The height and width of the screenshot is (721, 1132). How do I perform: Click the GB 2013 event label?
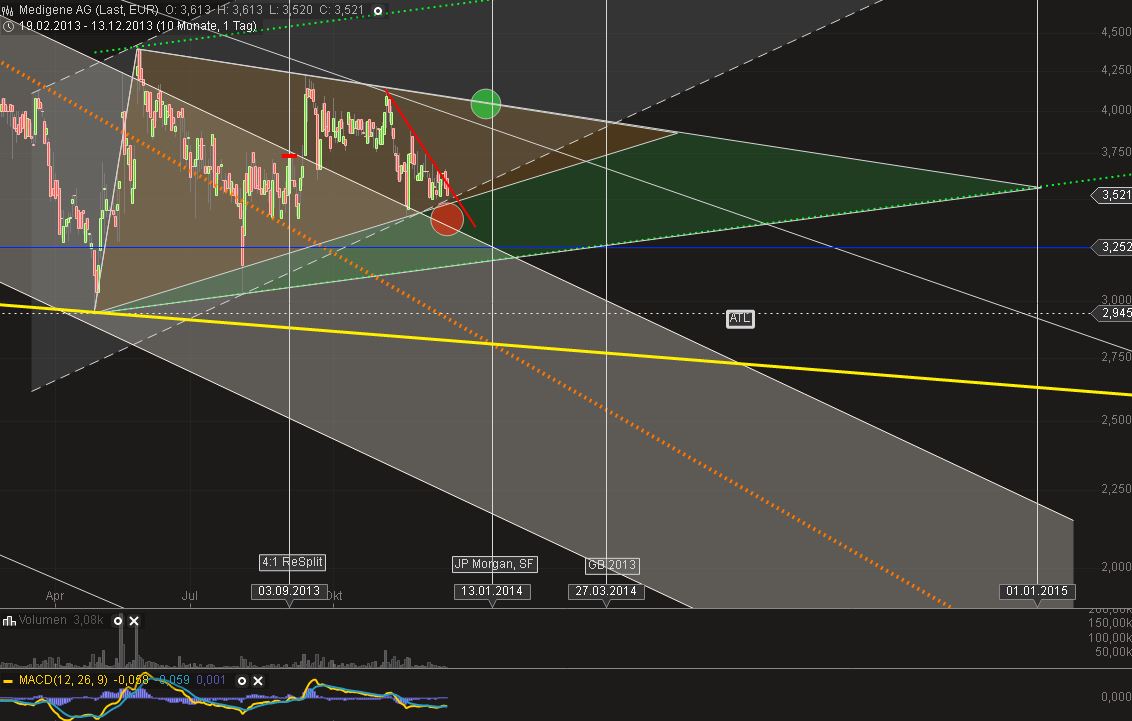(612, 565)
